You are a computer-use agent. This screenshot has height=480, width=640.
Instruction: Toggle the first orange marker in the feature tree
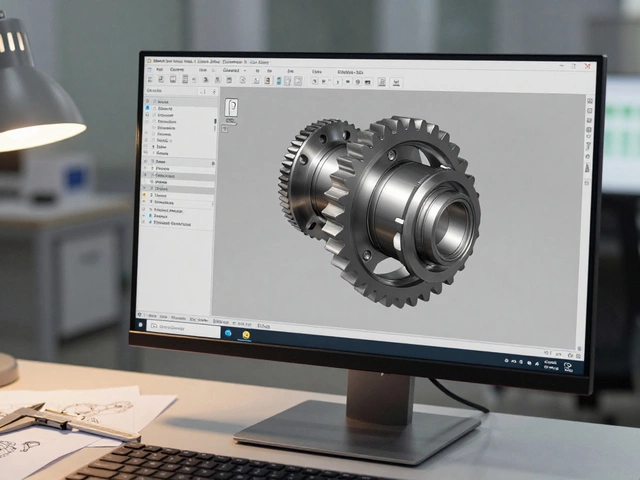144,195
